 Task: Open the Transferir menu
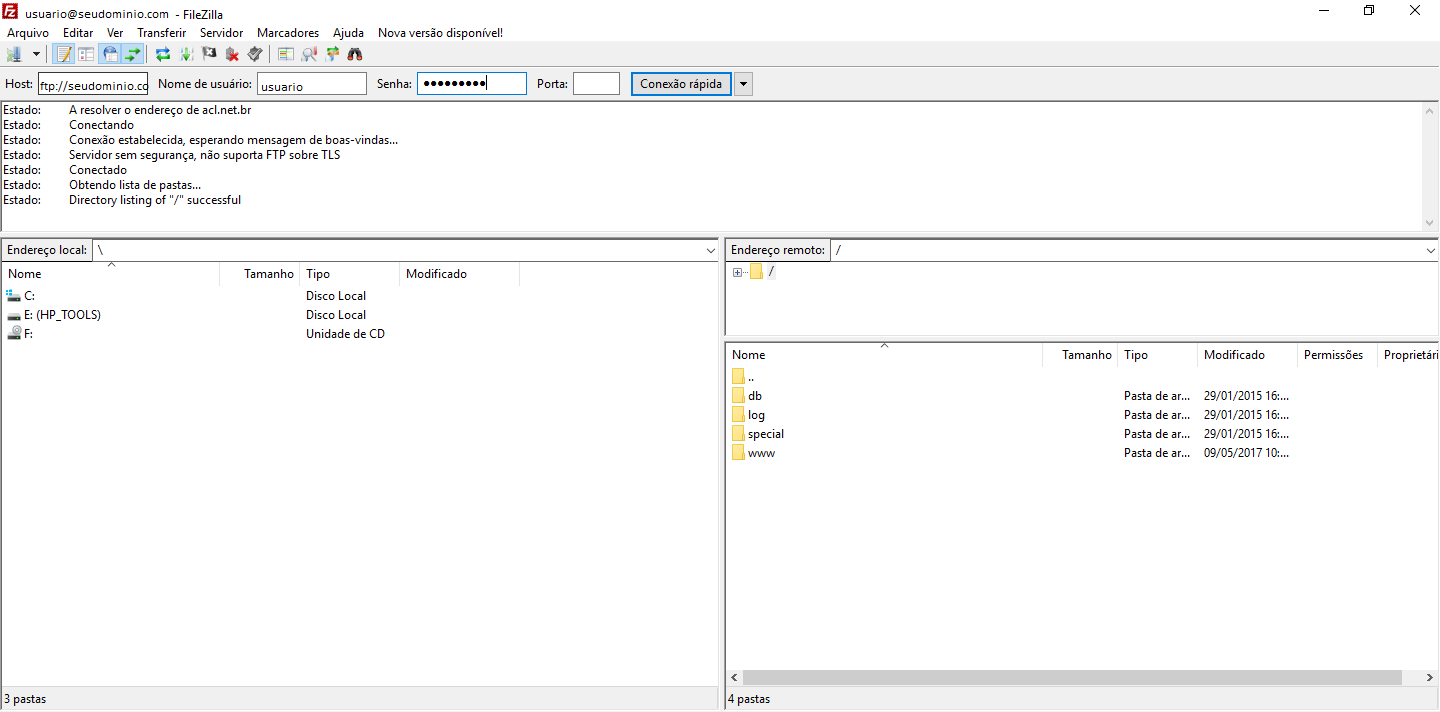tap(161, 33)
